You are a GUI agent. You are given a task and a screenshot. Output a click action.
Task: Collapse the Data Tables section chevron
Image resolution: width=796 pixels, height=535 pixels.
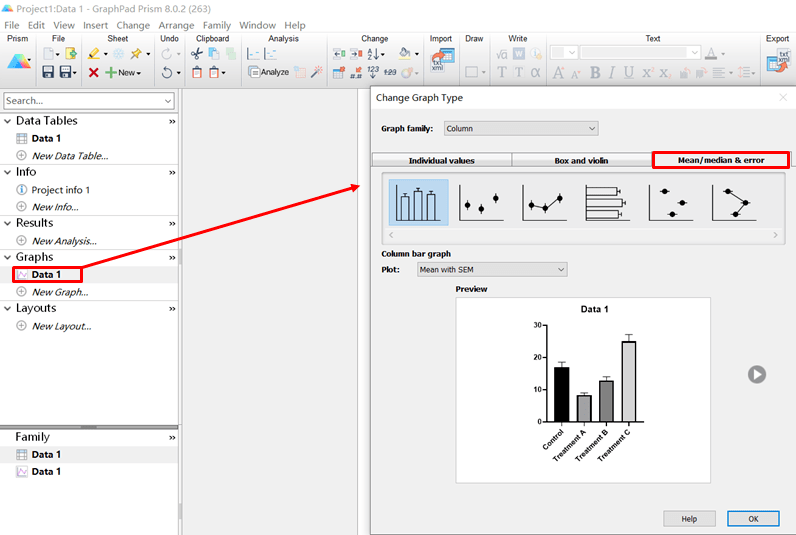[x=172, y=121]
